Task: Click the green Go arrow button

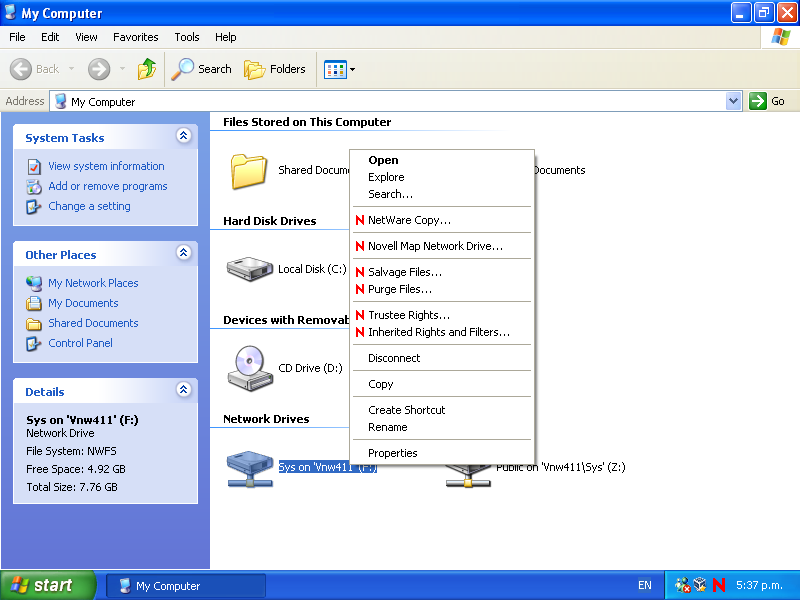Action: tap(758, 101)
